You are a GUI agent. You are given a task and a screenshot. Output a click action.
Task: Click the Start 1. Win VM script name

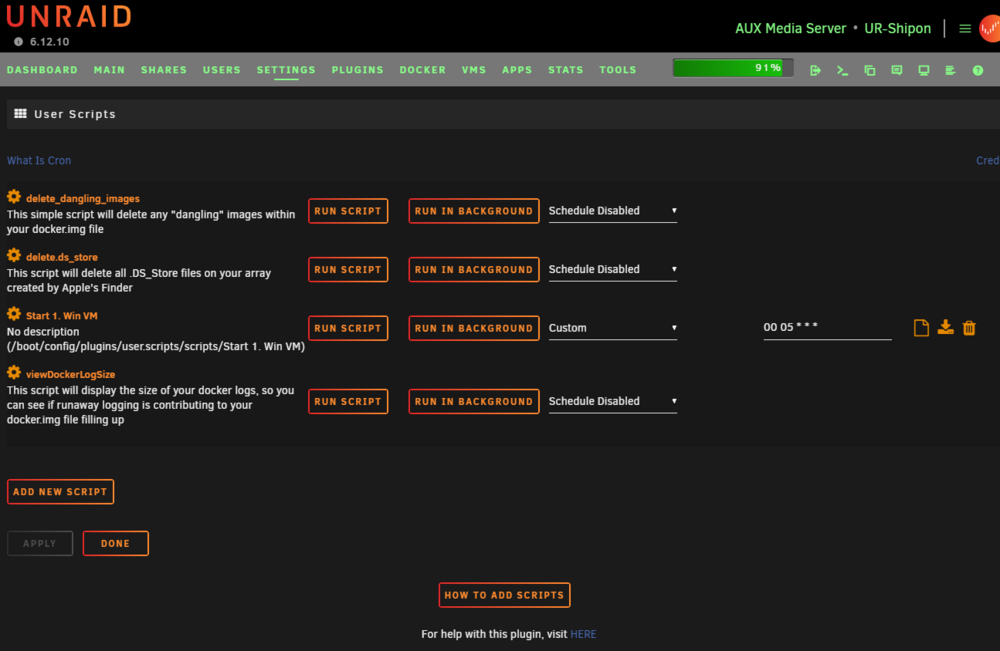point(62,316)
